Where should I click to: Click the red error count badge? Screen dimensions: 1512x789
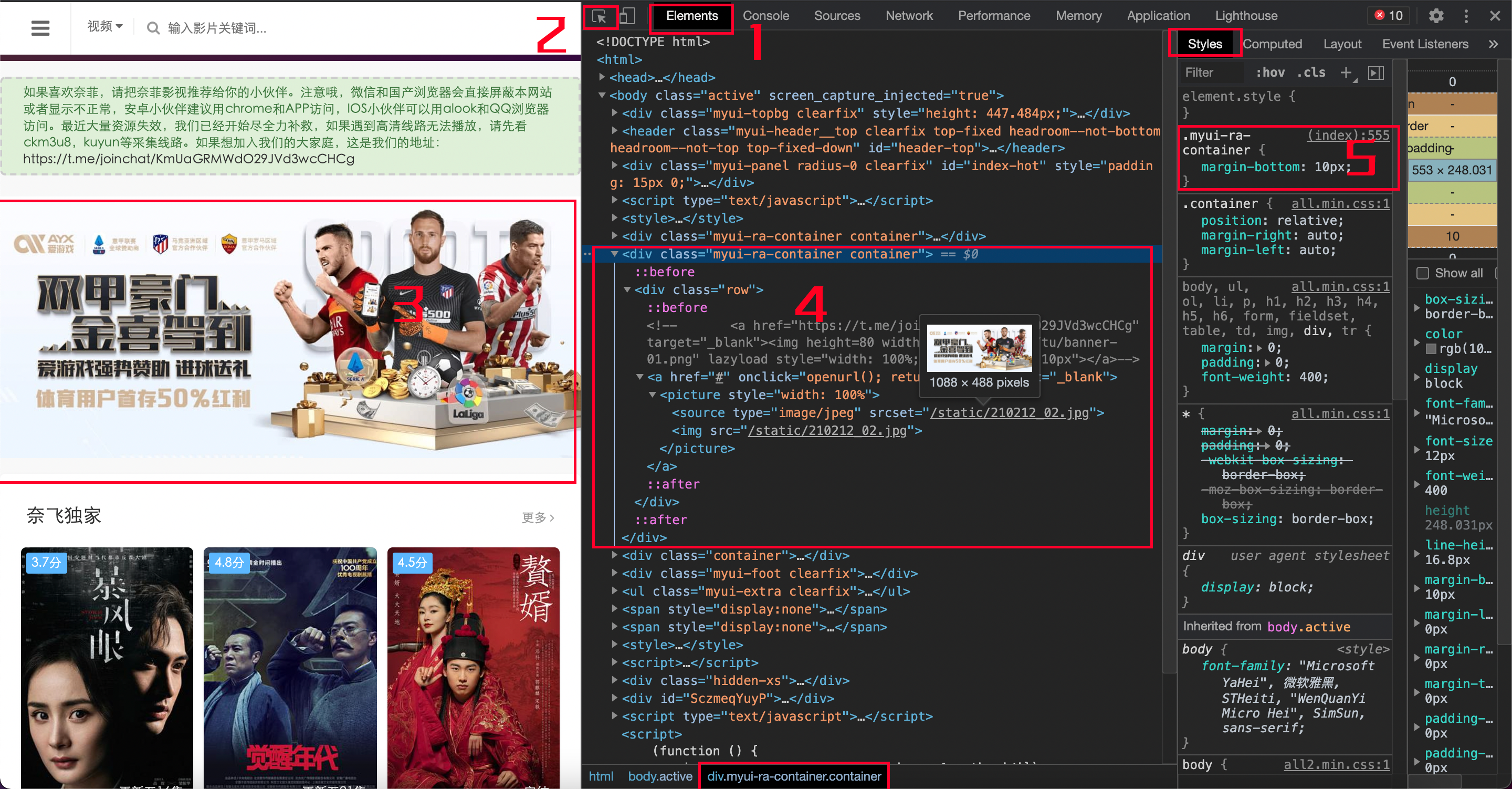(x=1389, y=16)
